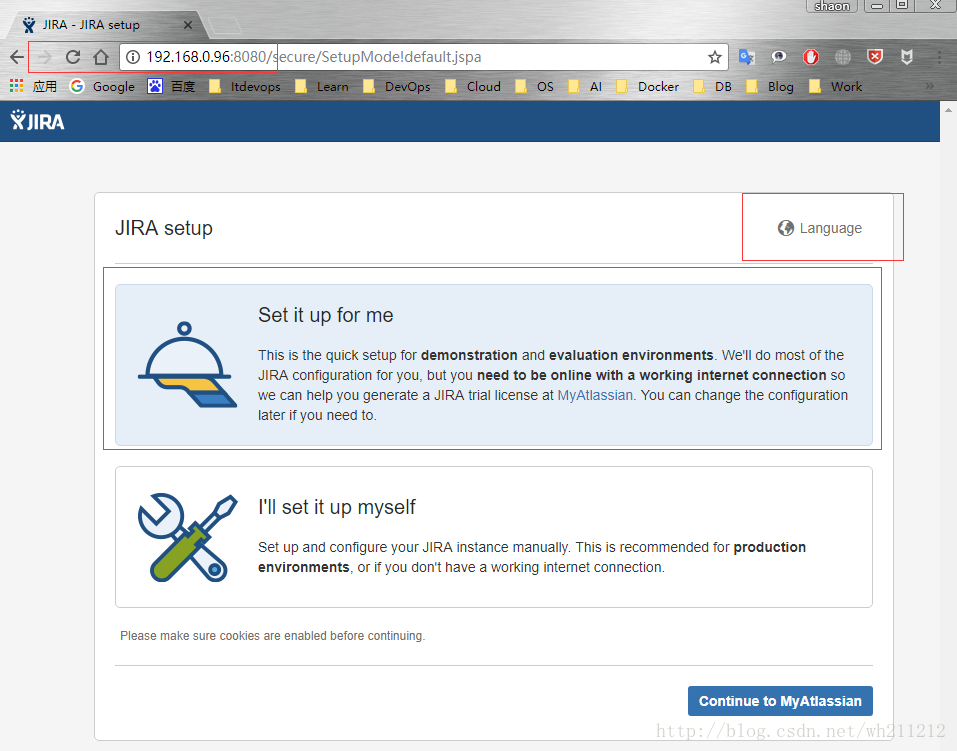
Task: Open the DevOps bookmark folder
Action: coord(397,87)
